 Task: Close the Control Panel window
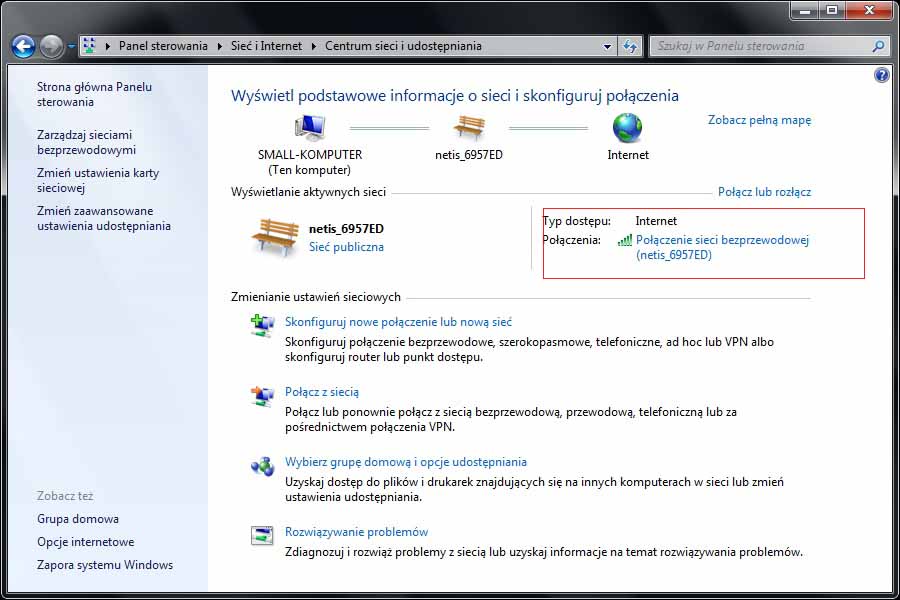[869, 10]
